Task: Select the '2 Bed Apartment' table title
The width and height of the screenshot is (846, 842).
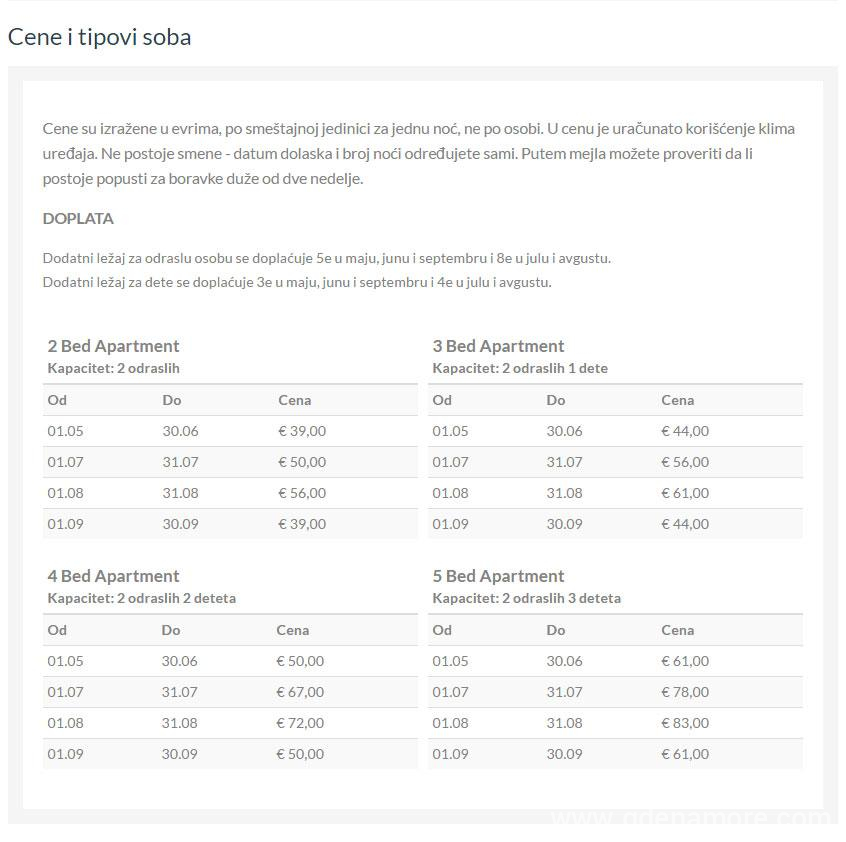Action: [x=114, y=346]
